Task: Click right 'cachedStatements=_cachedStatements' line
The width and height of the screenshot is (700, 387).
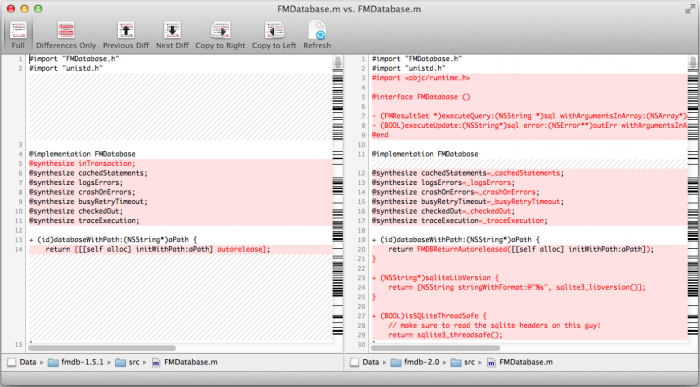Action: (529, 173)
